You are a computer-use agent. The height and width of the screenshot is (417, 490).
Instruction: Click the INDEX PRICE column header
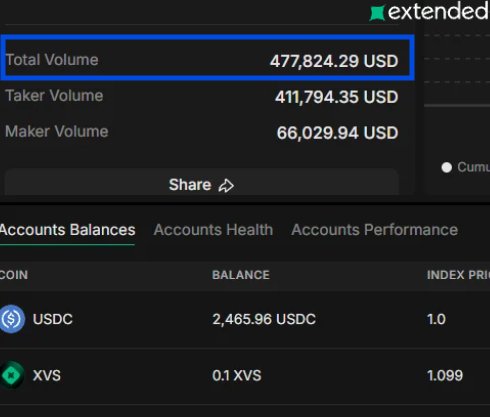pyautogui.click(x=458, y=275)
